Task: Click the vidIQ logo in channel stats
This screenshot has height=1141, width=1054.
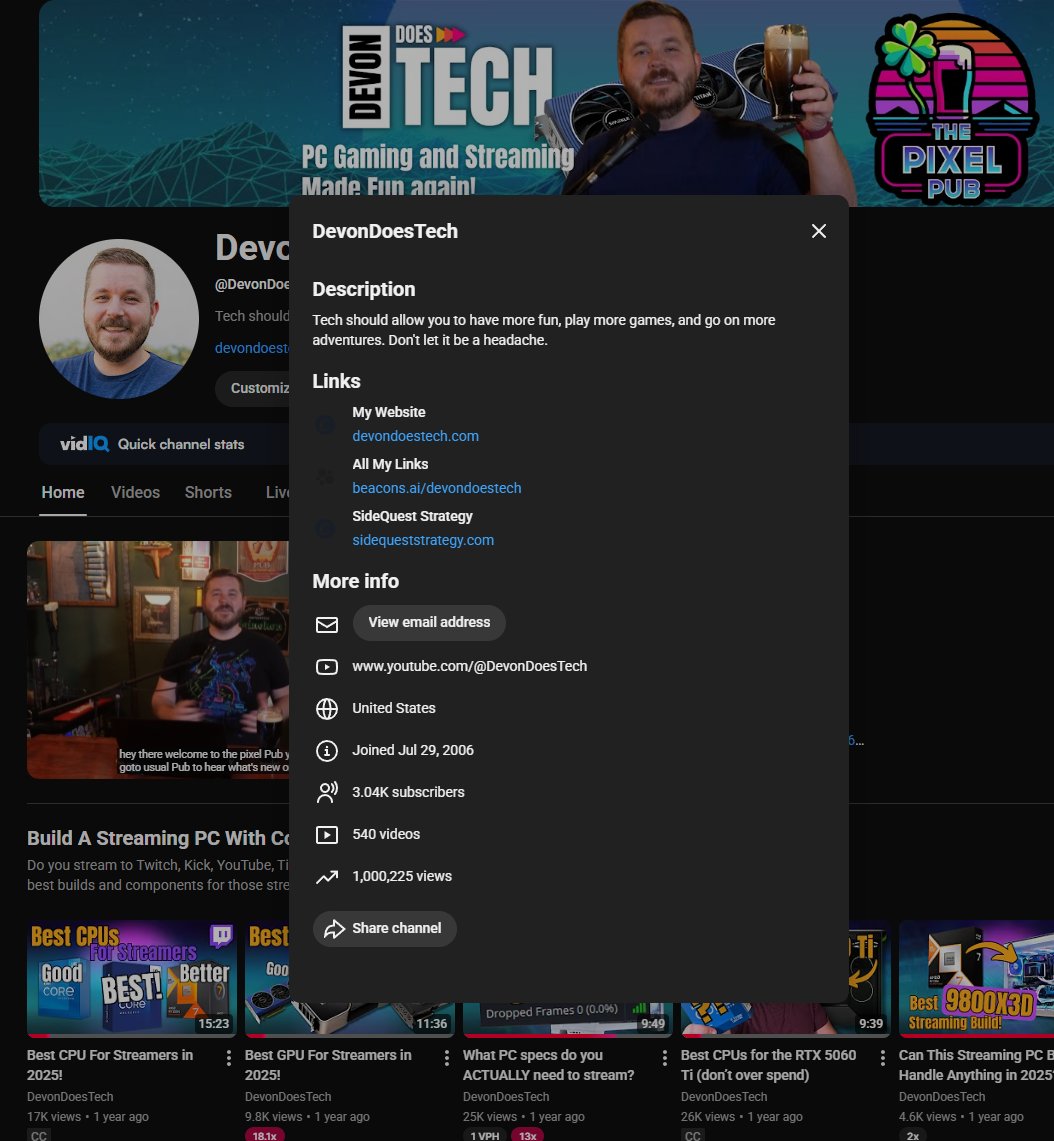Action: 84,444
